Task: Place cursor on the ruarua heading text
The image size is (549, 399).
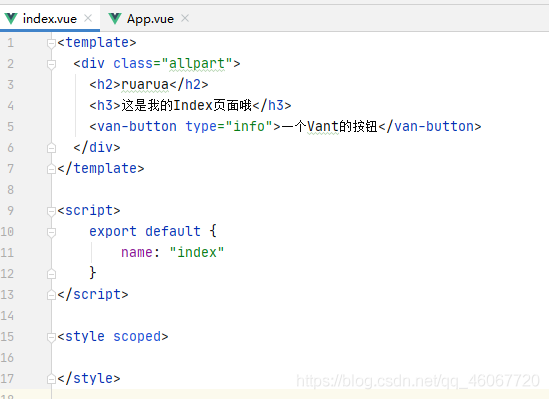Action: 145,84
